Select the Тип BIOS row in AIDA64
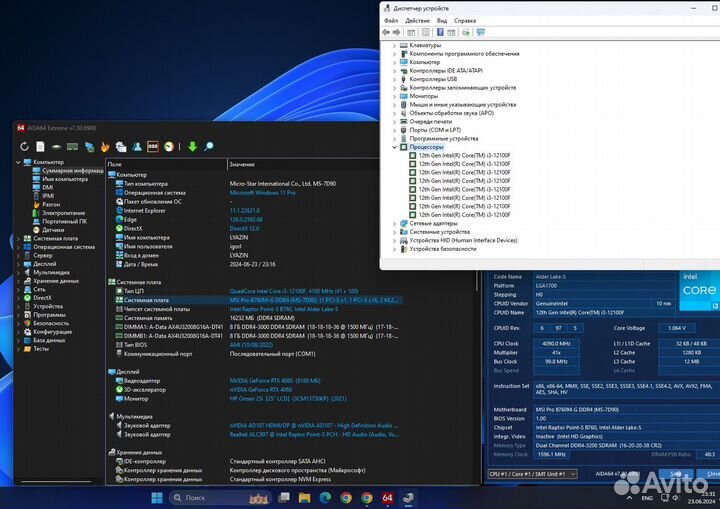Screen dimensions: 720x509 point(135,345)
